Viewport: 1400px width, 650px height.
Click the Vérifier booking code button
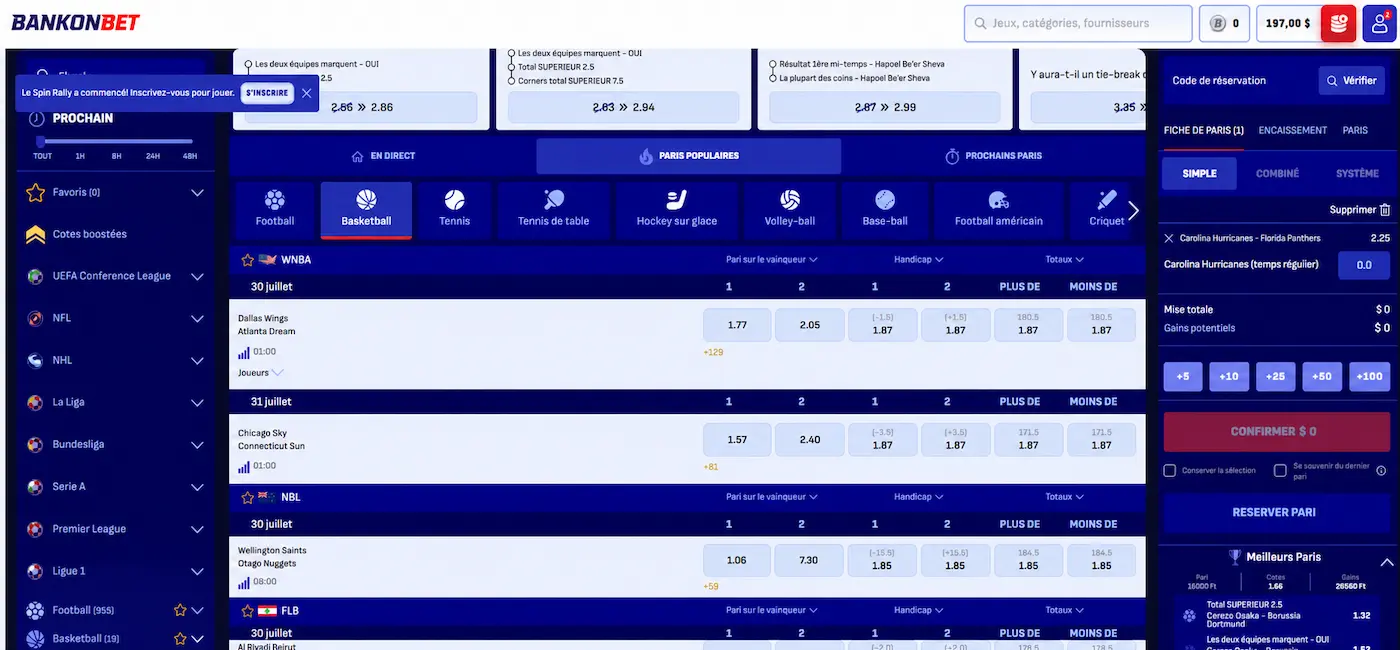1351,81
